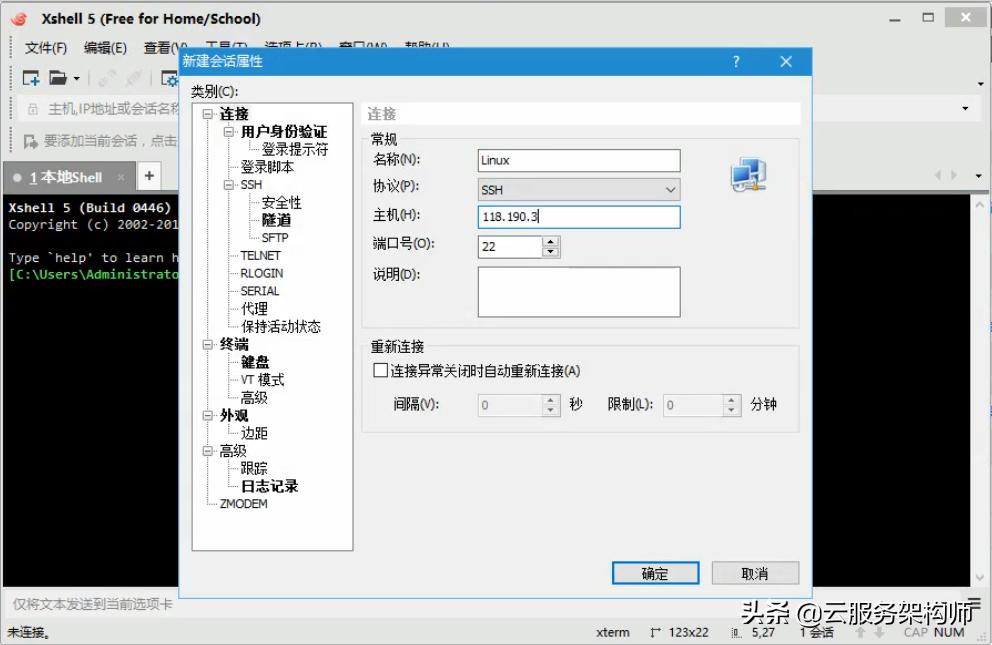Switch to the 本地Shell tab
The height and width of the screenshot is (645, 992).
[x=65, y=177]
